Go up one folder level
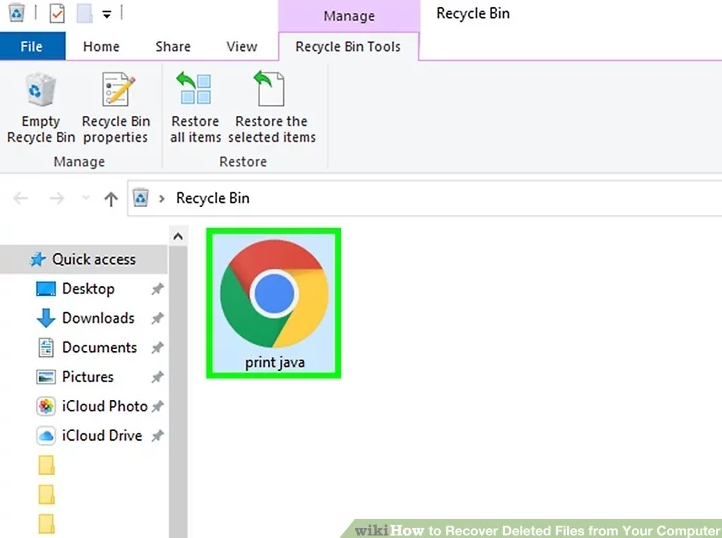The height and width of the screenshot is (538, 722). coord(111,198)
